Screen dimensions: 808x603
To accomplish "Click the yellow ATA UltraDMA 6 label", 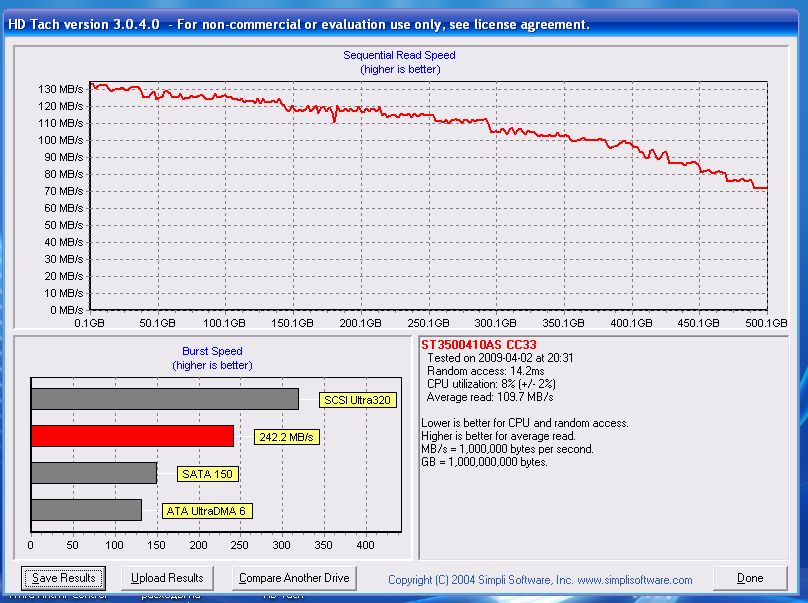I will tap(206, 511).
